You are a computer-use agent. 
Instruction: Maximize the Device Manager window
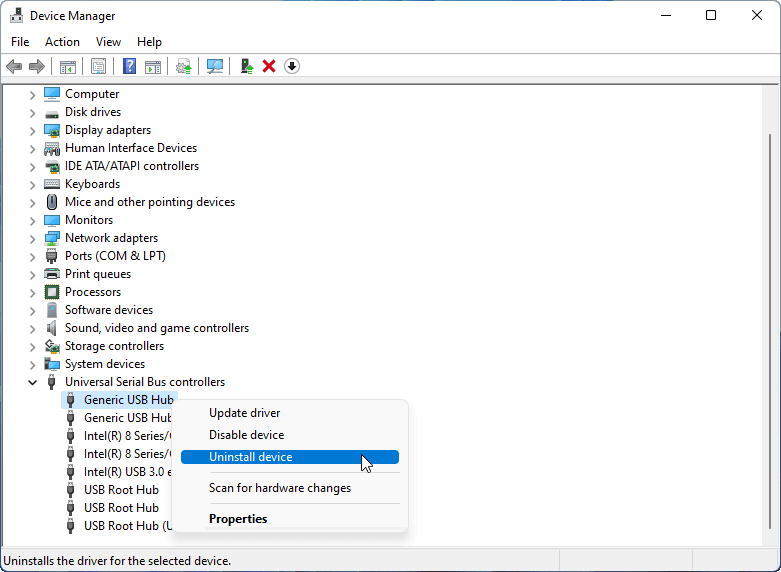point(711,15)
